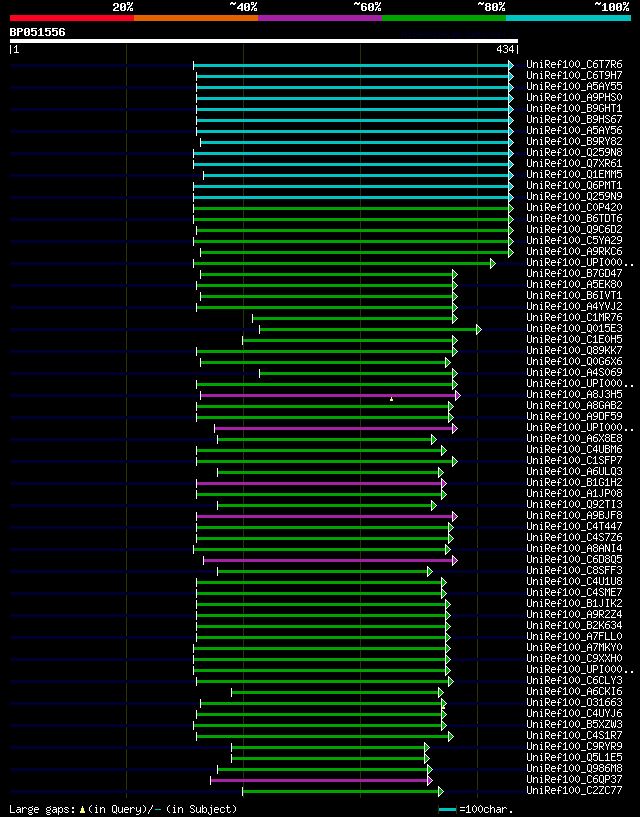The height and width of the screenshot is (817, 640).
Task: Click the purple alignment bar for C6QP37
Action: coord(321,781)
